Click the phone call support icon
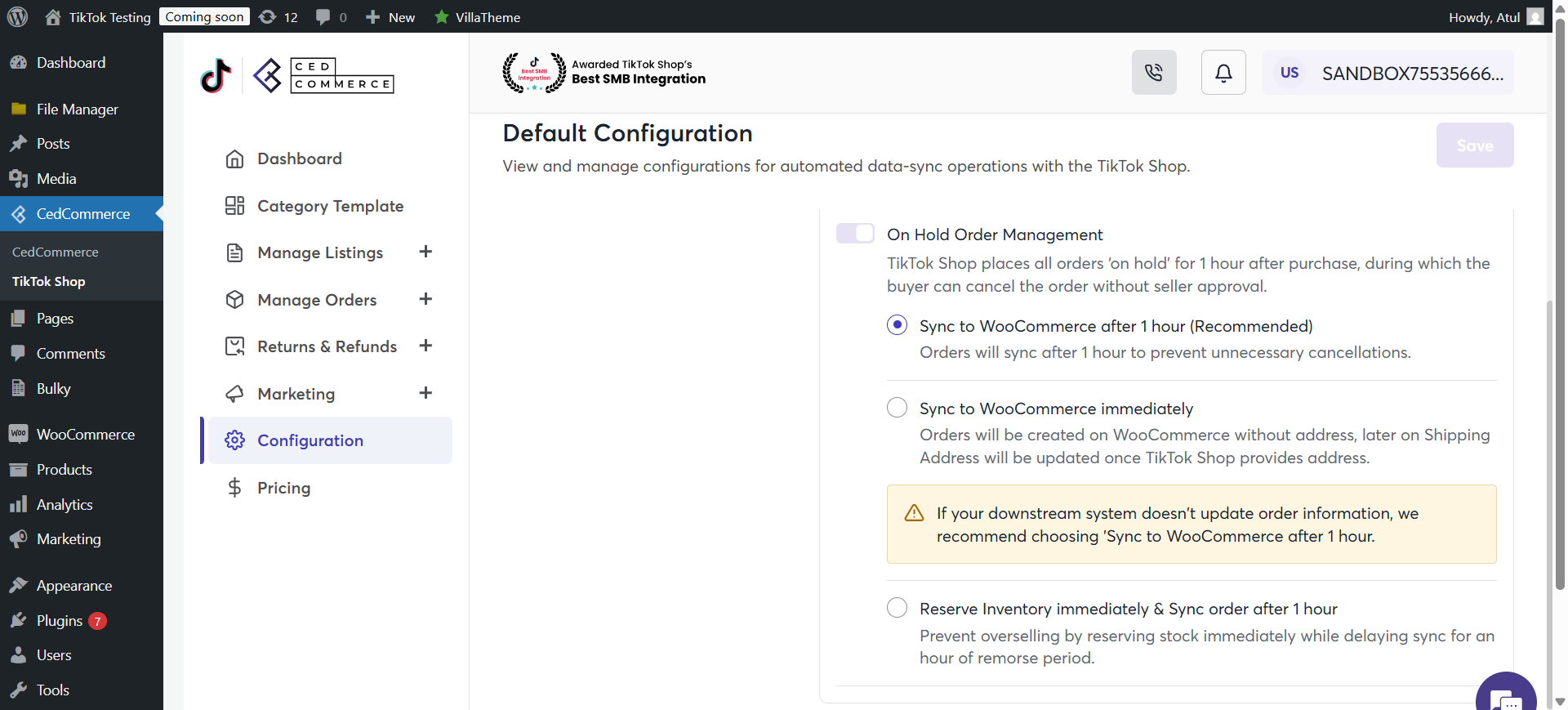Image resolution: width=1568 pixels, height=710 pixels. [x=1153, y=73]
